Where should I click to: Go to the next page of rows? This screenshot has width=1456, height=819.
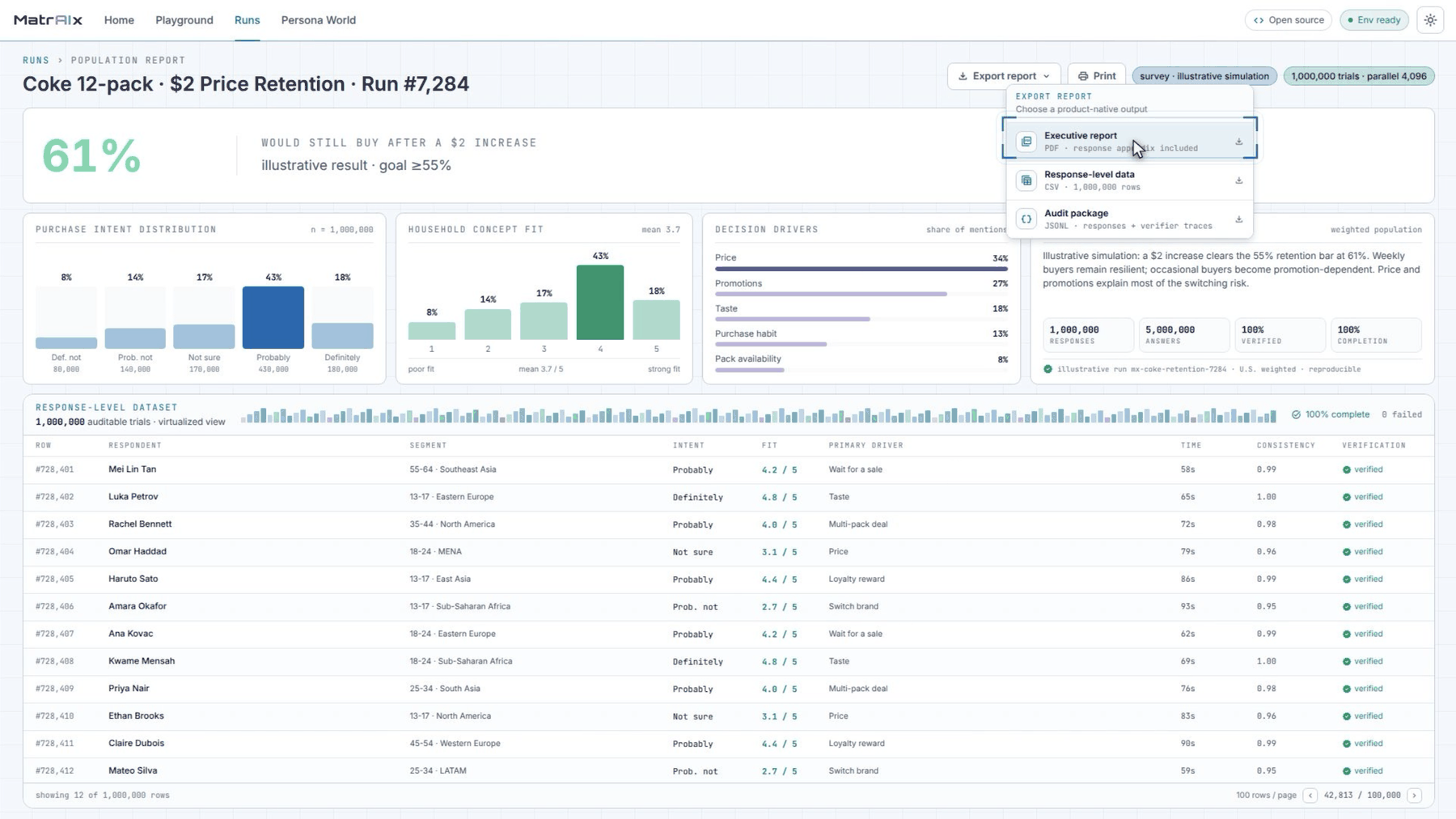tap(1414, 796)
